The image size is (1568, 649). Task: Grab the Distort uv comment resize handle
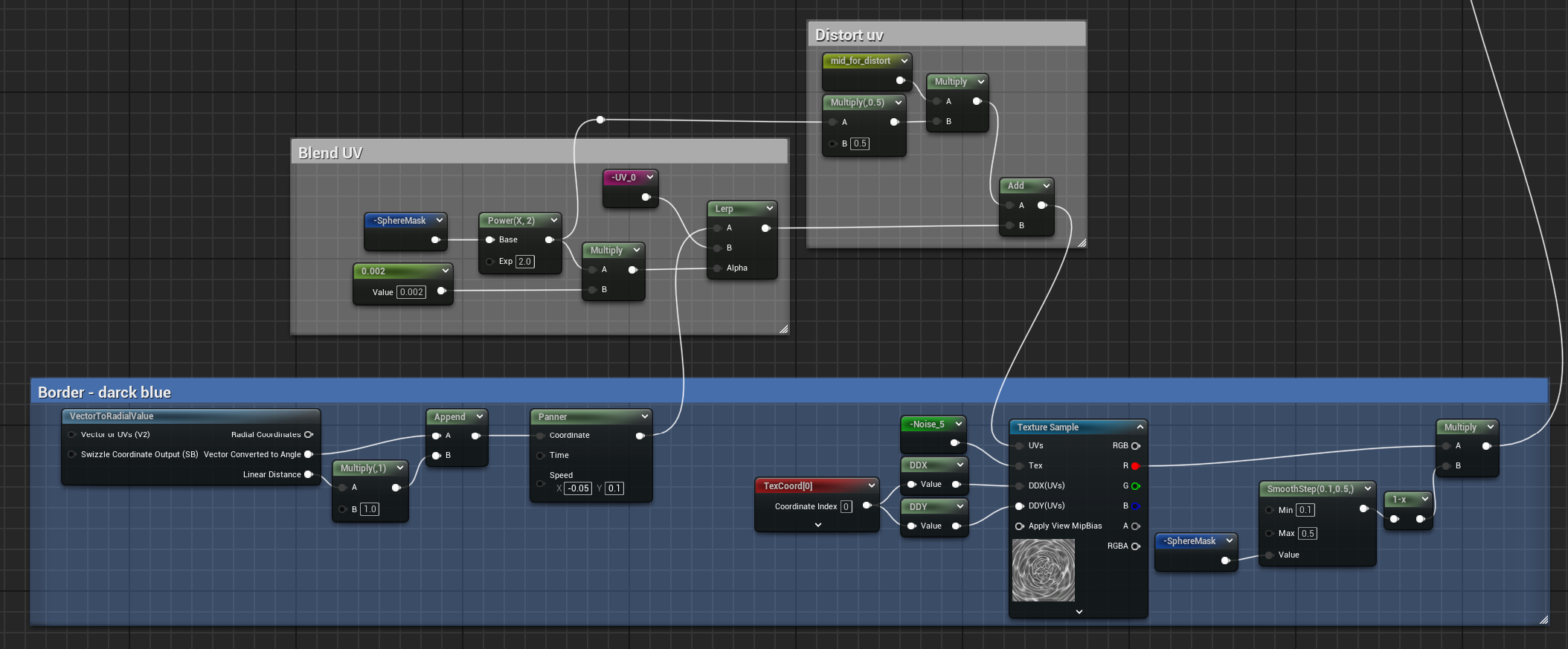pos(1082,243)
